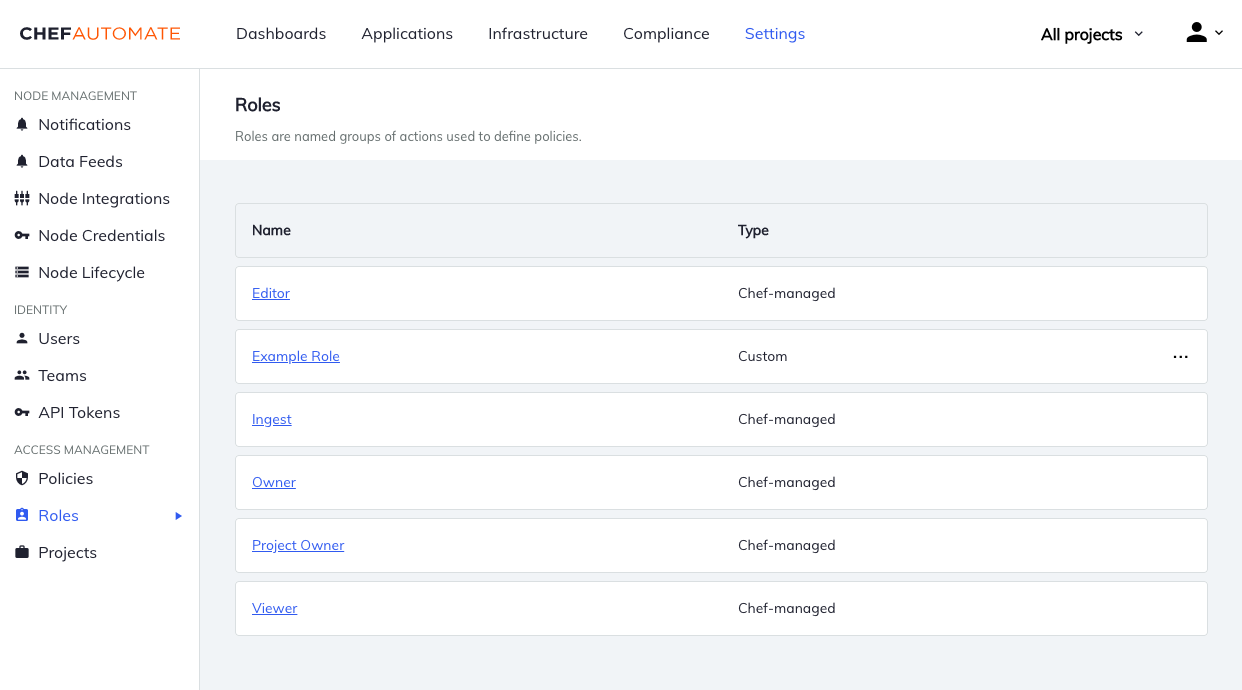
Task: Open API Tokens using its key icon
Action: (x=21, y=412)
